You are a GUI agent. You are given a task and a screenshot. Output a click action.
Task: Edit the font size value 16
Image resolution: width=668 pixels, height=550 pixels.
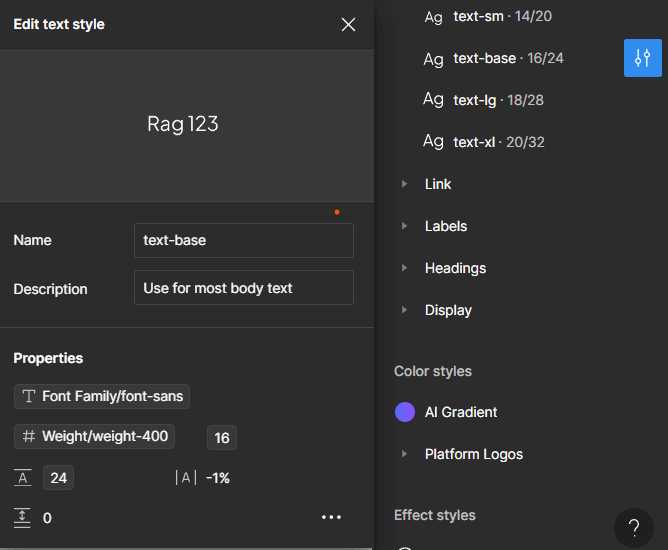tap(222, 438)
